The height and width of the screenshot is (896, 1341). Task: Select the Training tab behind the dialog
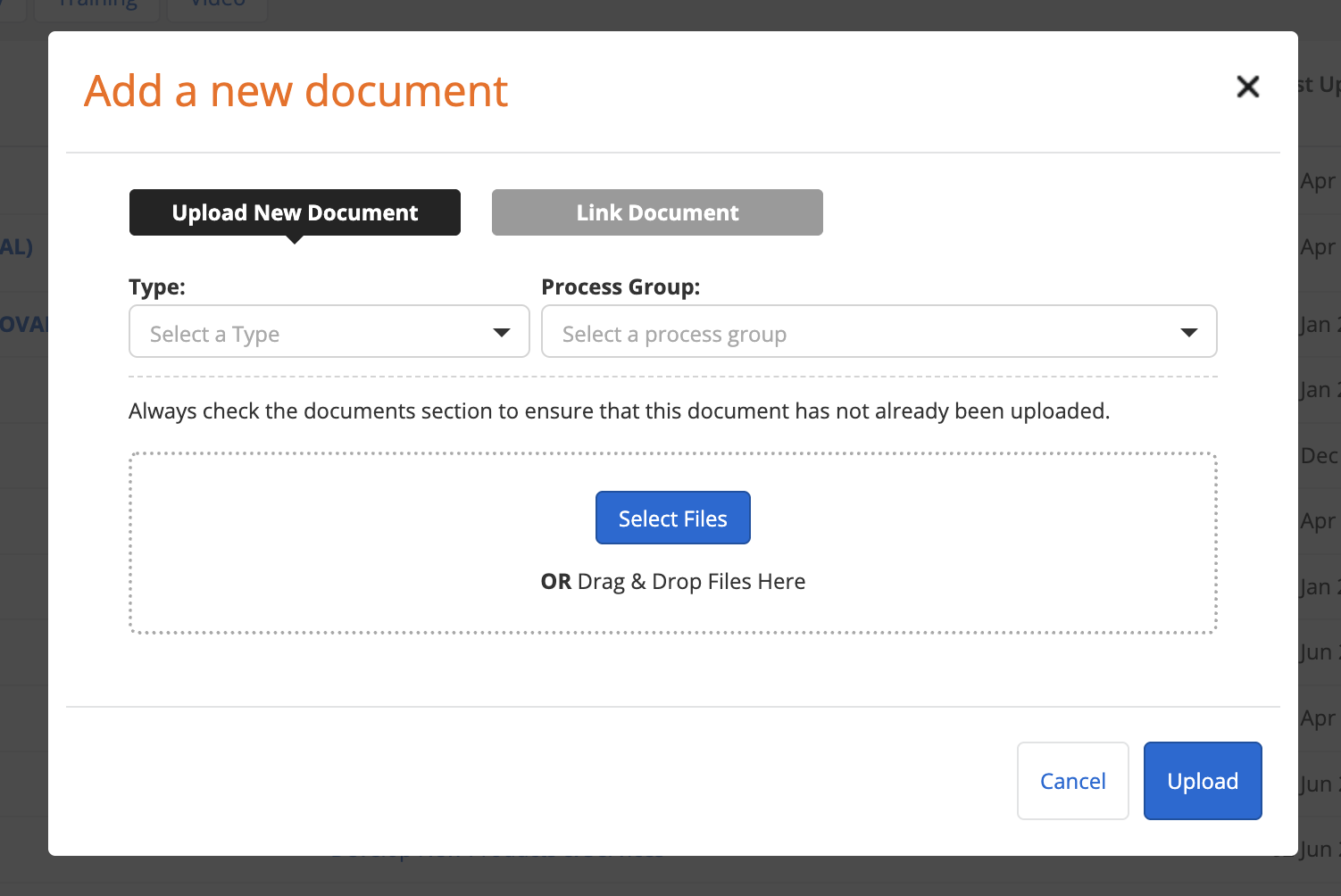click(98, 7)
